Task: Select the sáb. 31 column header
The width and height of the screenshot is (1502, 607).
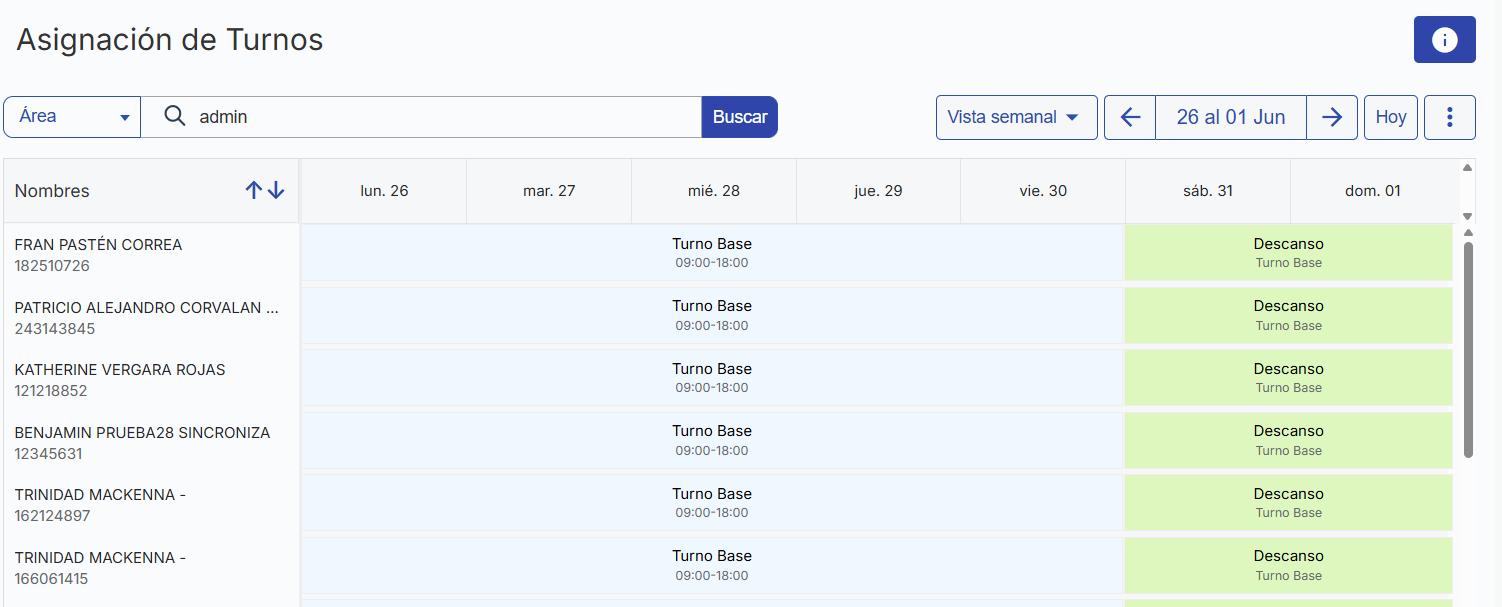Action: point(1207,191)
